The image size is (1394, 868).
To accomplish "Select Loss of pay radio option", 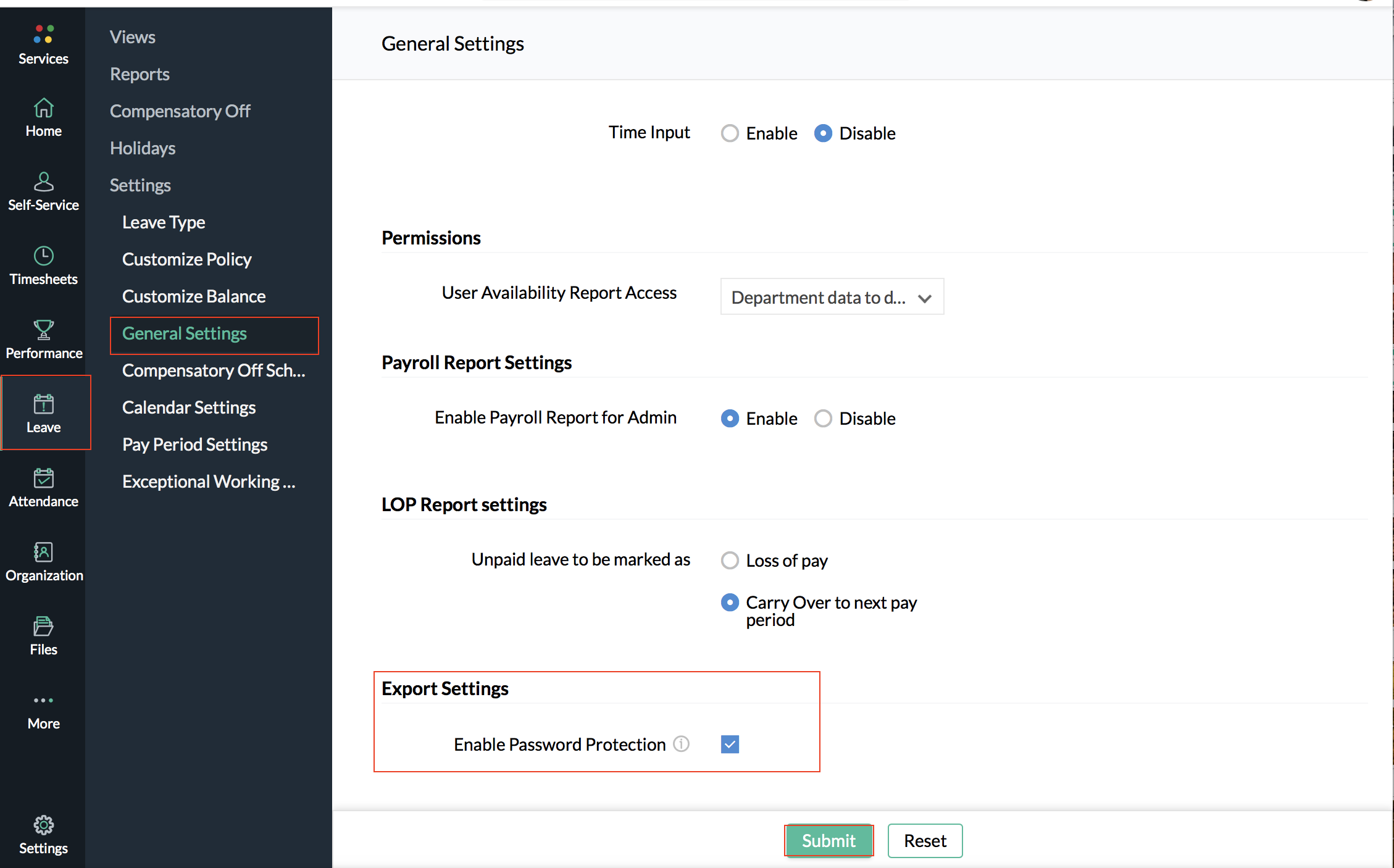I will pos(730,561).
